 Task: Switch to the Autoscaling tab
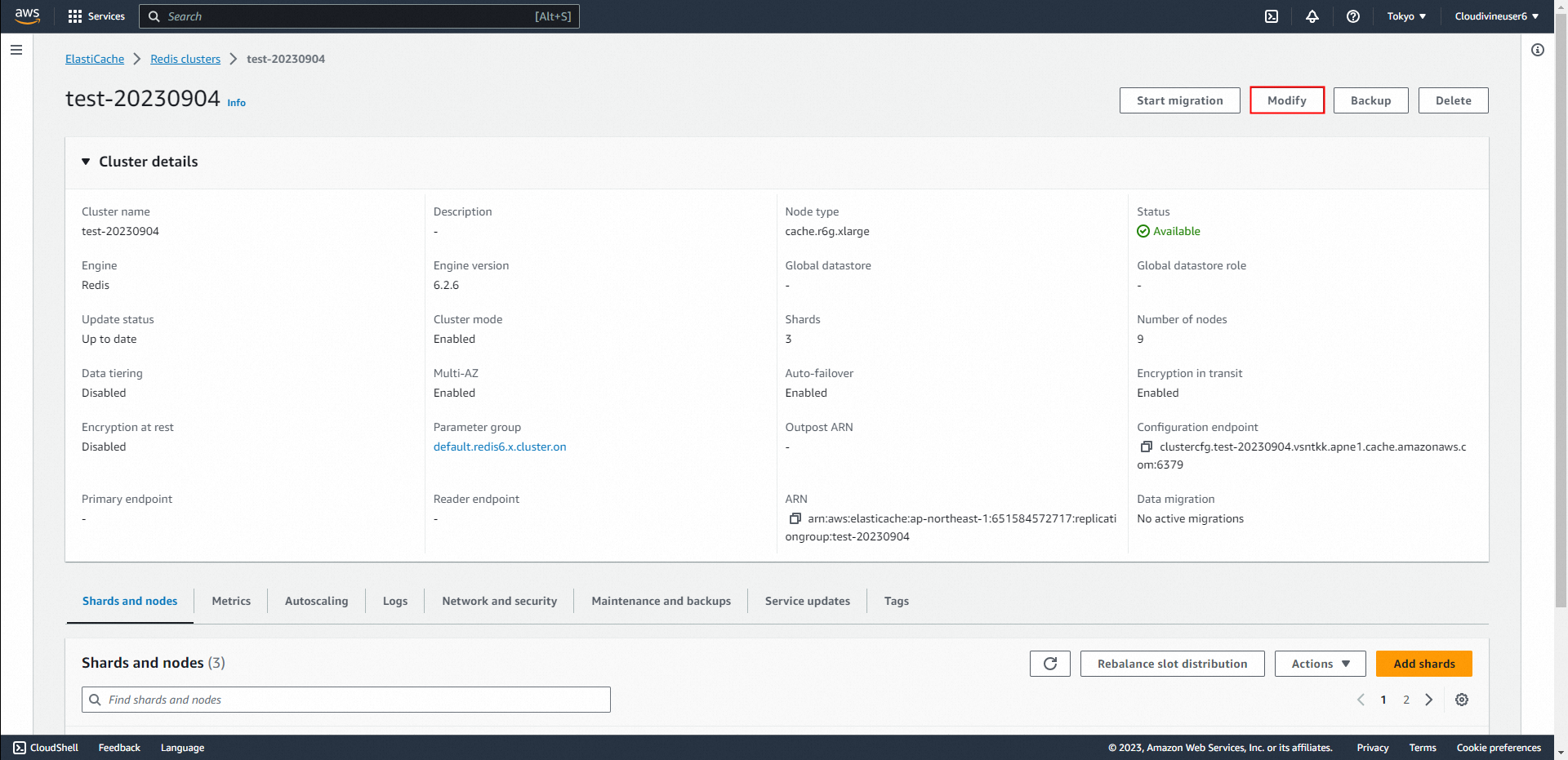click(317, 601)
